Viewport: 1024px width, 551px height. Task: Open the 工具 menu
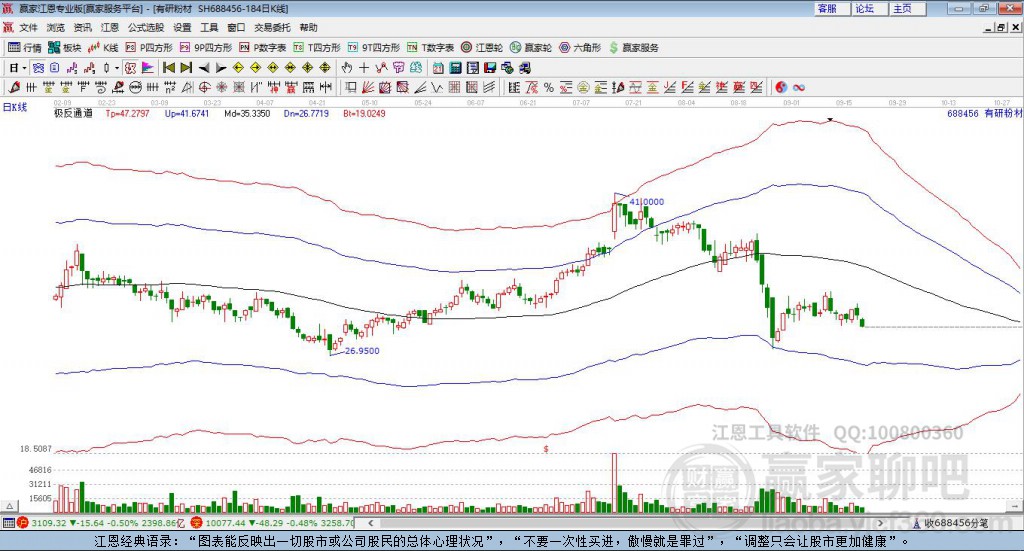pos(209,27)
